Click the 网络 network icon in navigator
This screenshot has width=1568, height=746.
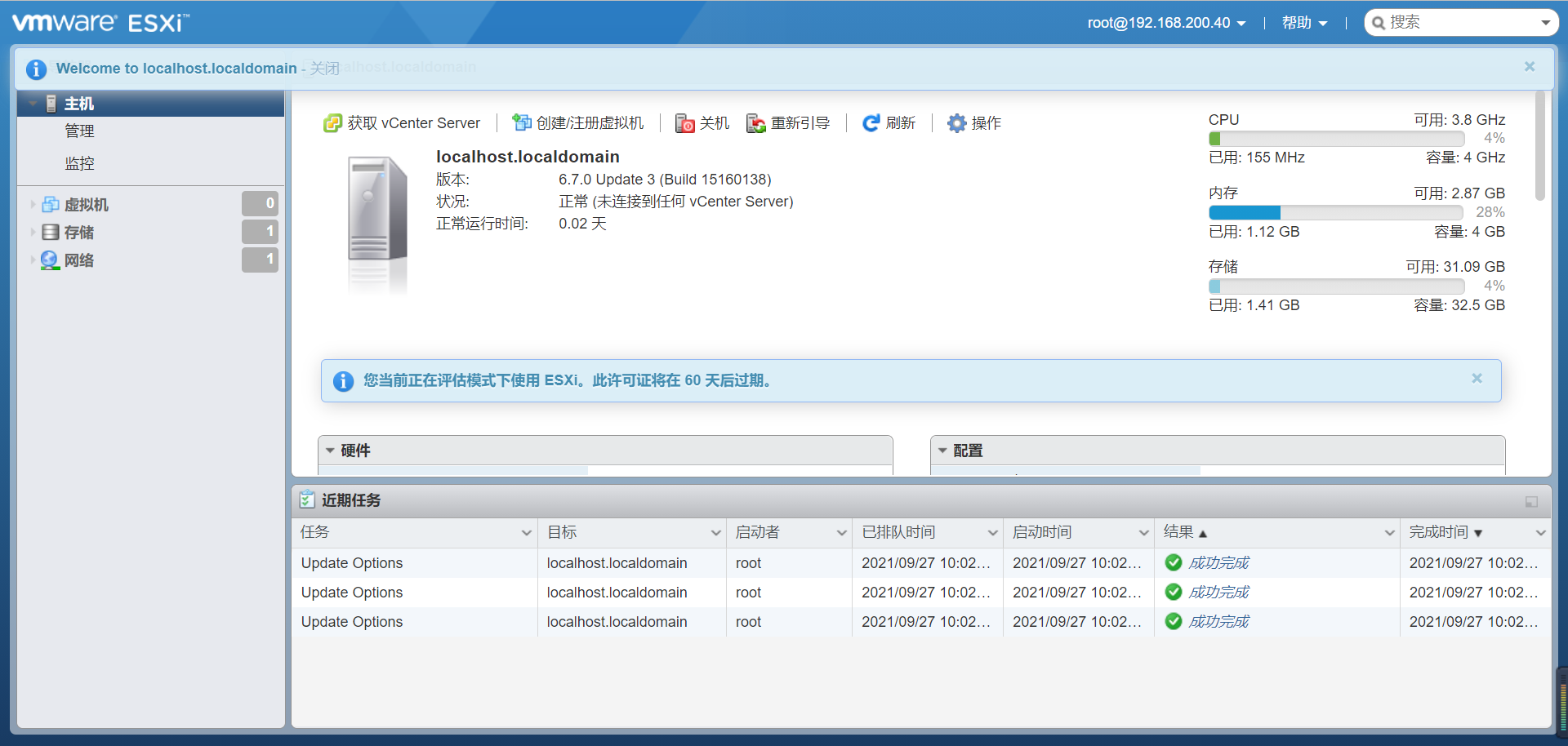[x=51, y=260]
